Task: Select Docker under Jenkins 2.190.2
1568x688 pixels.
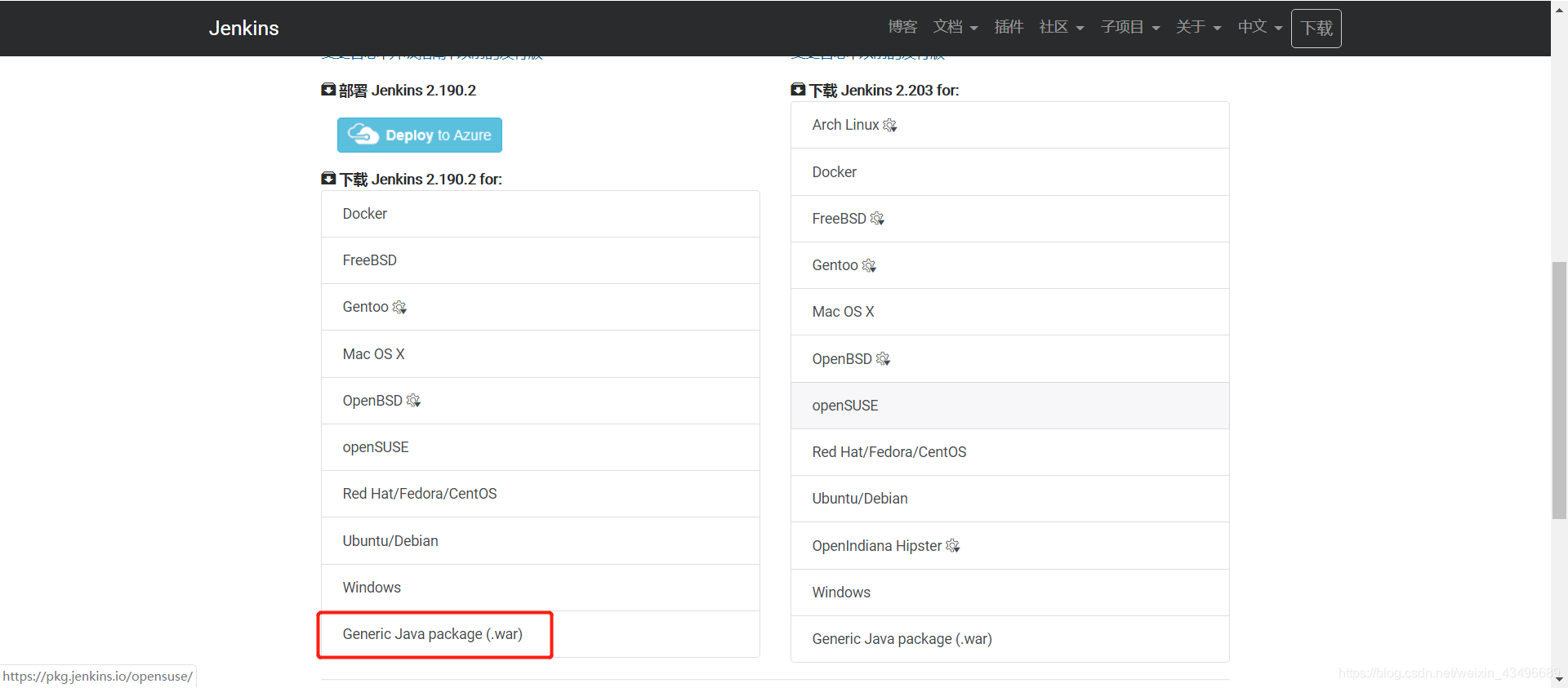Action: 541,214
